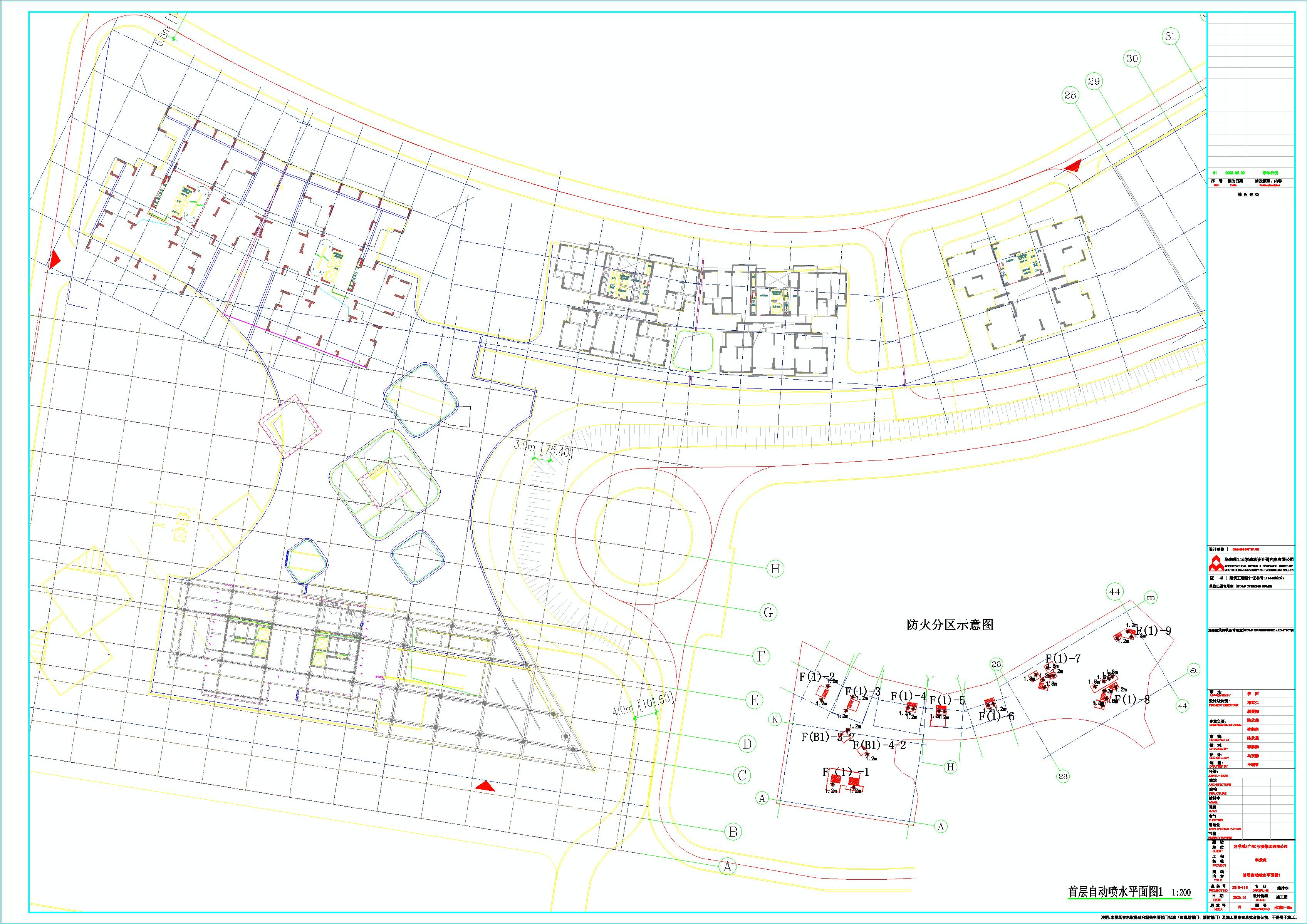Click the JOINTLY SIGN label
The width and height of the screenshot is (1307, 924).
[1218, 775]
